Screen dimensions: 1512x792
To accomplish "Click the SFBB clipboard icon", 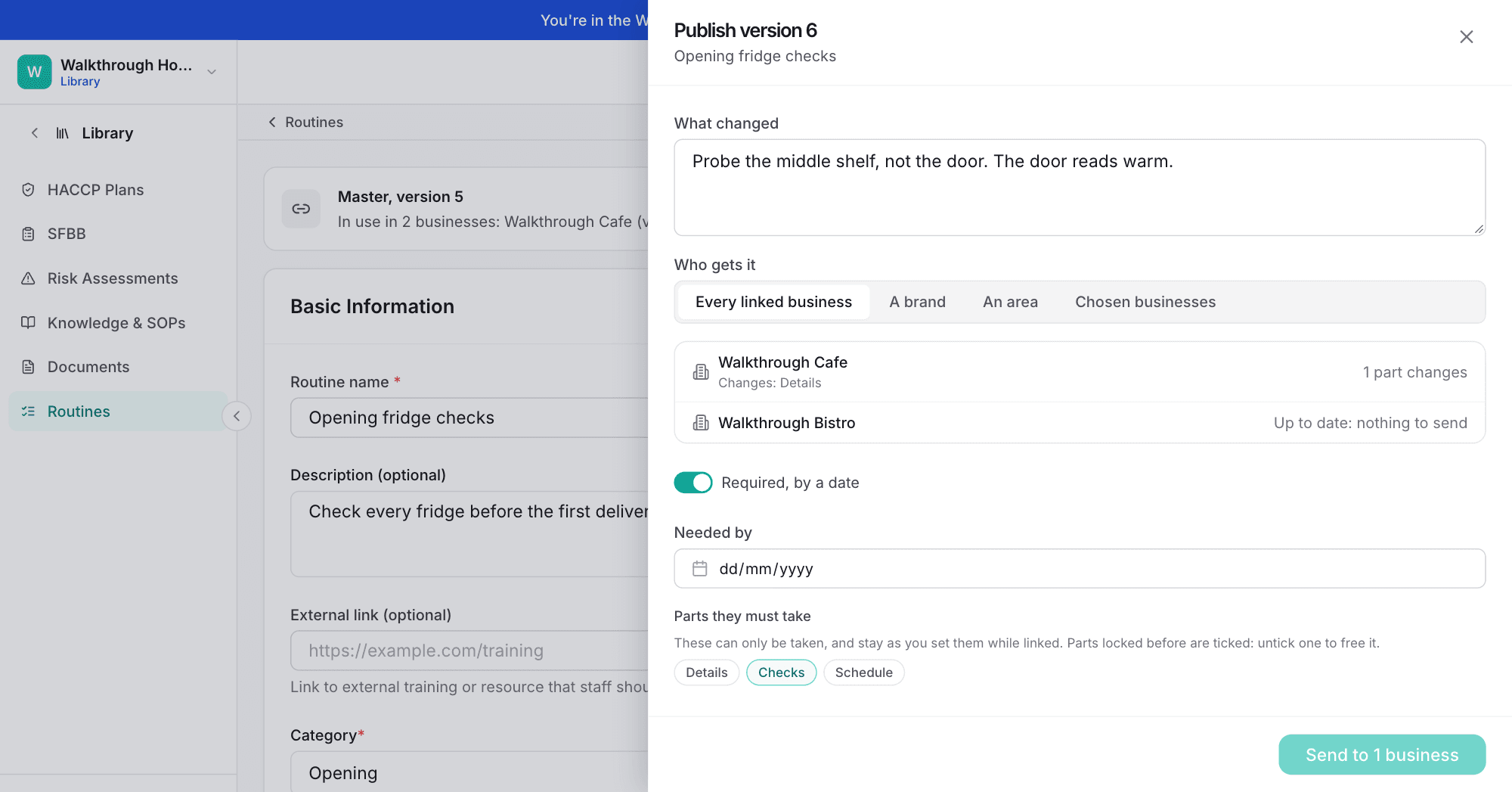I will (28, 234).
